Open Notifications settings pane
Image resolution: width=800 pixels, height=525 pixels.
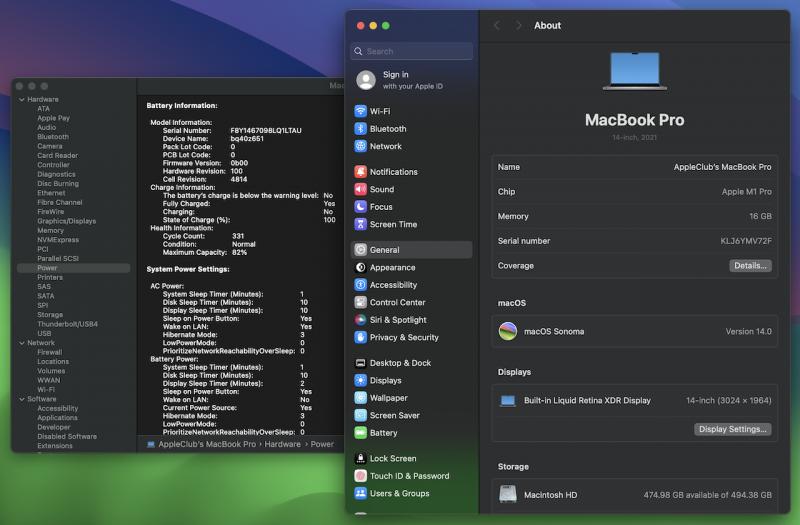point(393,172)
